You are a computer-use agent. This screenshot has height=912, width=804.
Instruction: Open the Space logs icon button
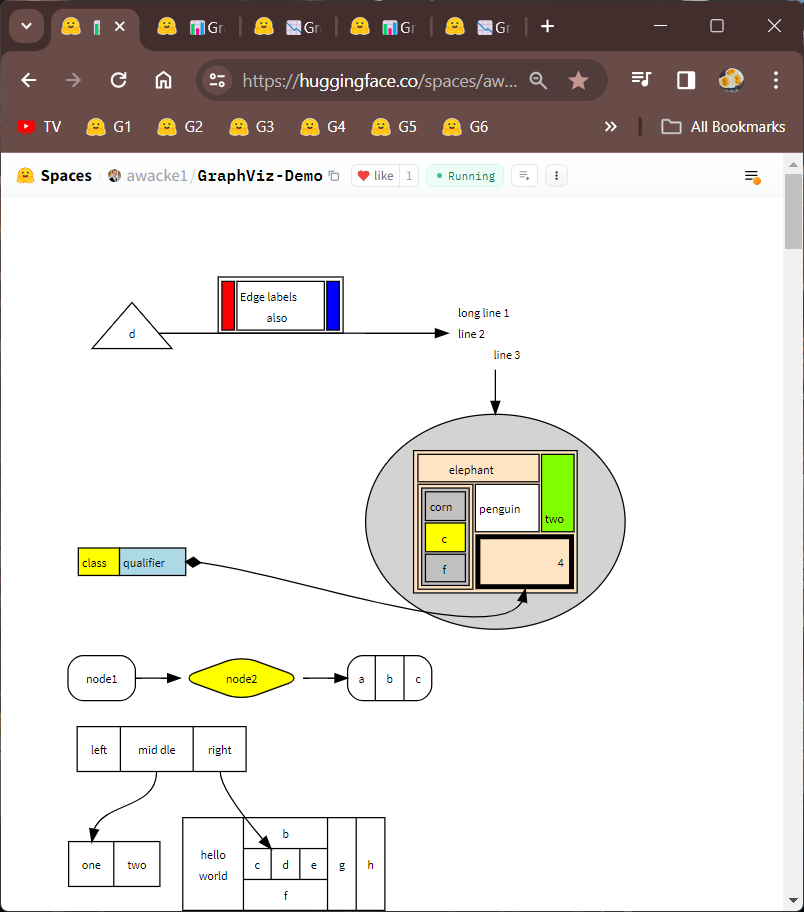pyautogui.click(x=524, y=176)
